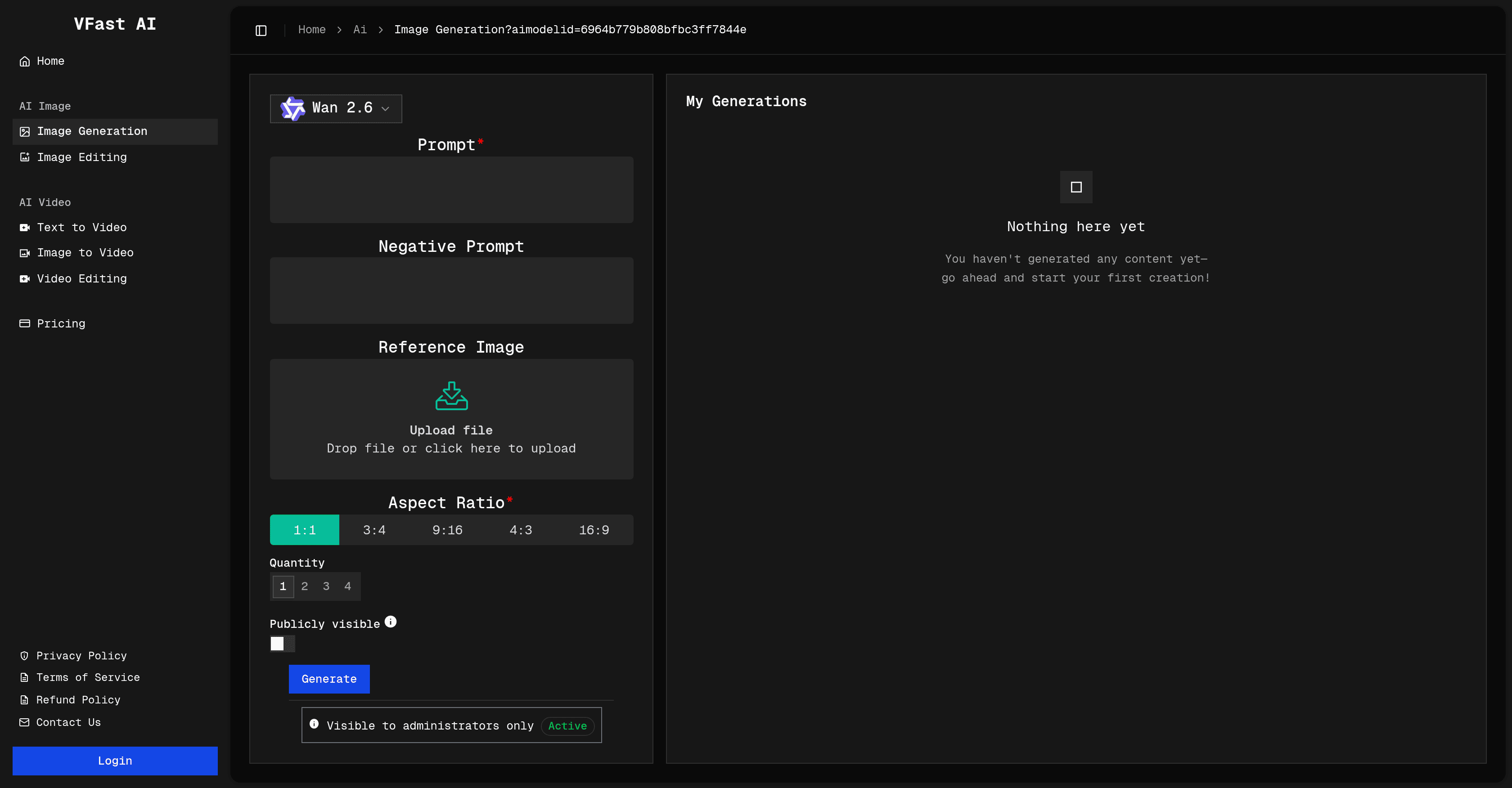The image size is (1512, 788).
Task: Expand the Home breadcrumb menu
Action: tap(312, 30)
